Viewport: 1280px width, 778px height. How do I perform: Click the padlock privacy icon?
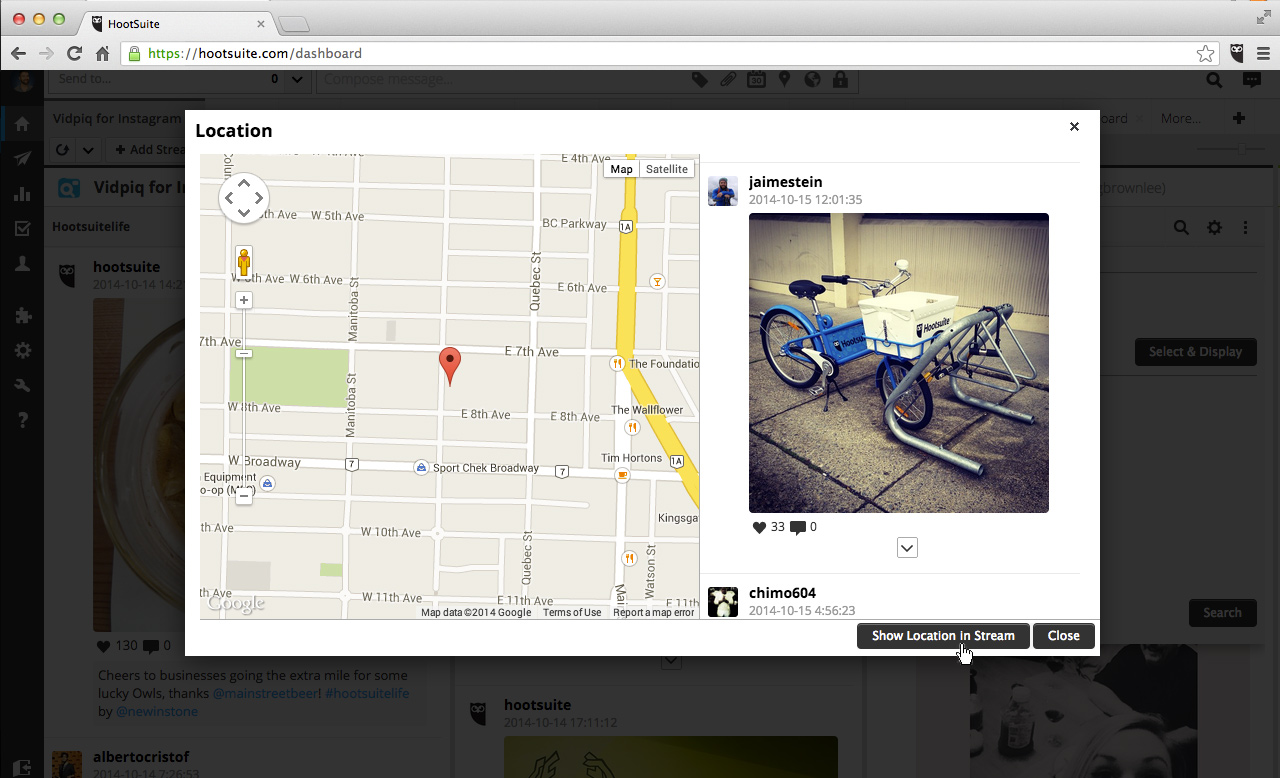pyautogui.click(x=840, y=80)
